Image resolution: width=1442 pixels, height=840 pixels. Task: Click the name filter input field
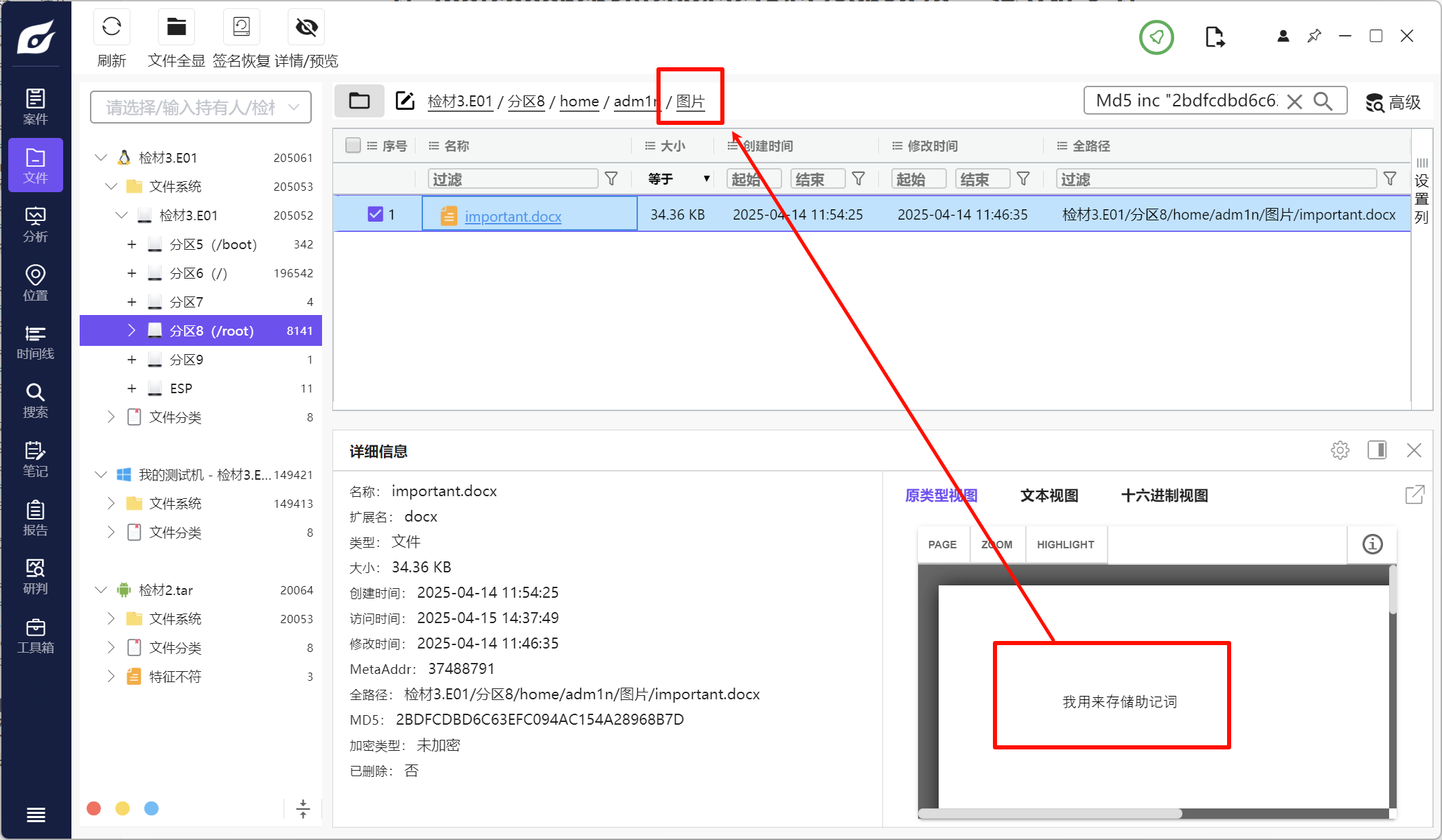tap(513, 179)
